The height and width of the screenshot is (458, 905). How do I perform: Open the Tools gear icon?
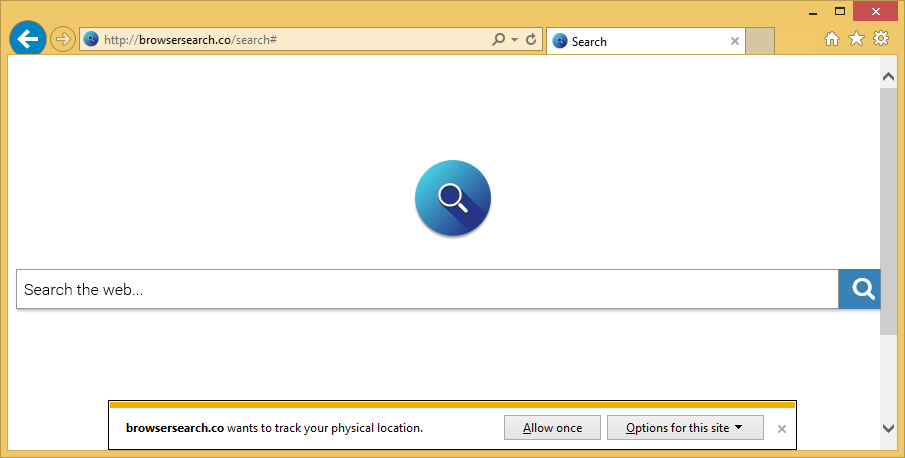point(881,39)
